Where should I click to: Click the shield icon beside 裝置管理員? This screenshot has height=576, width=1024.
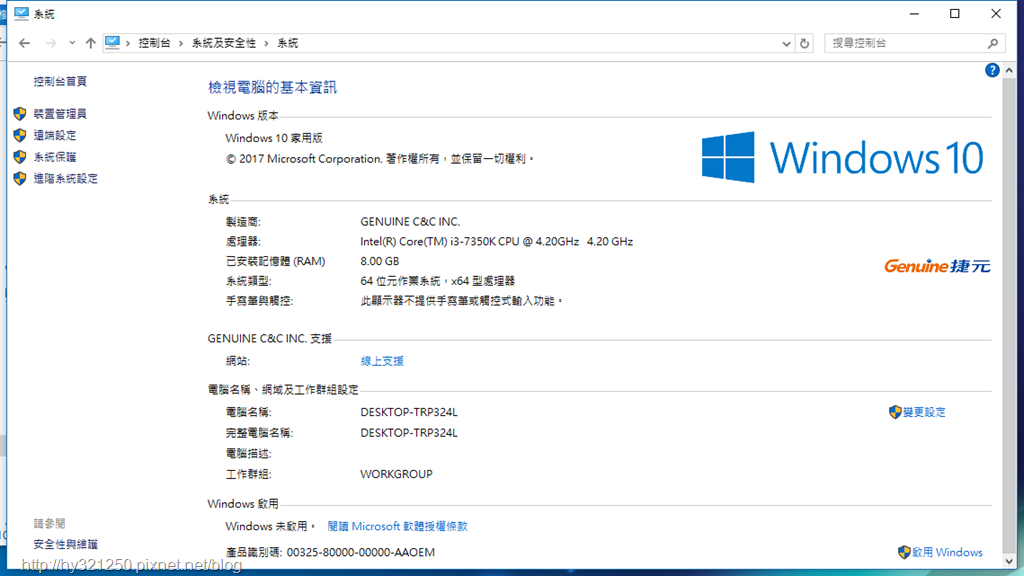click(x=20, y=114)
